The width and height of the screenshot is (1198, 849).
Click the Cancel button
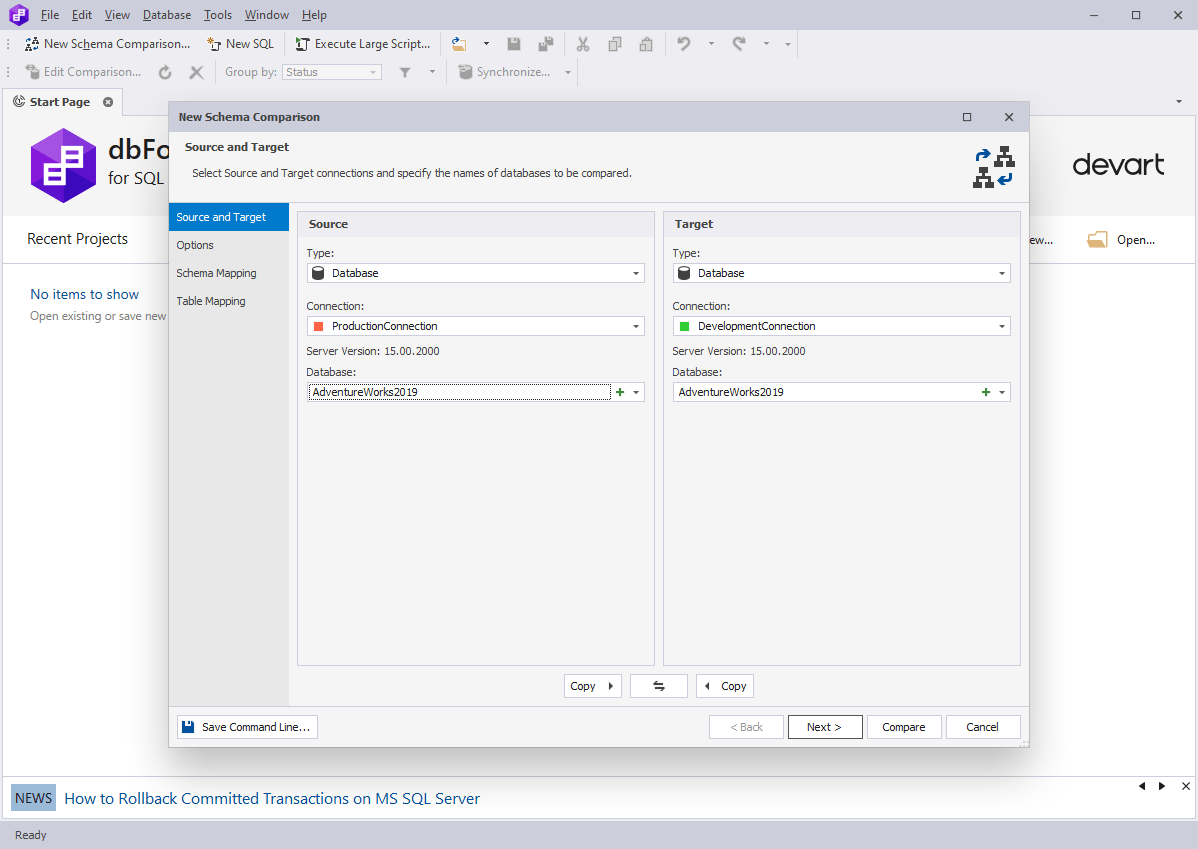pyautogui.click(x=983, y=727)
